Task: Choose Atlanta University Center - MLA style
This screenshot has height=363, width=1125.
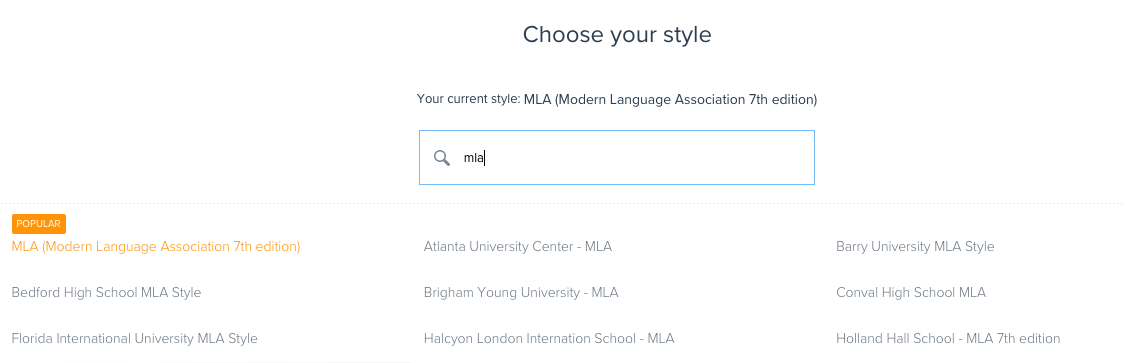Action: pyautogui.click(x=517, y=247)
